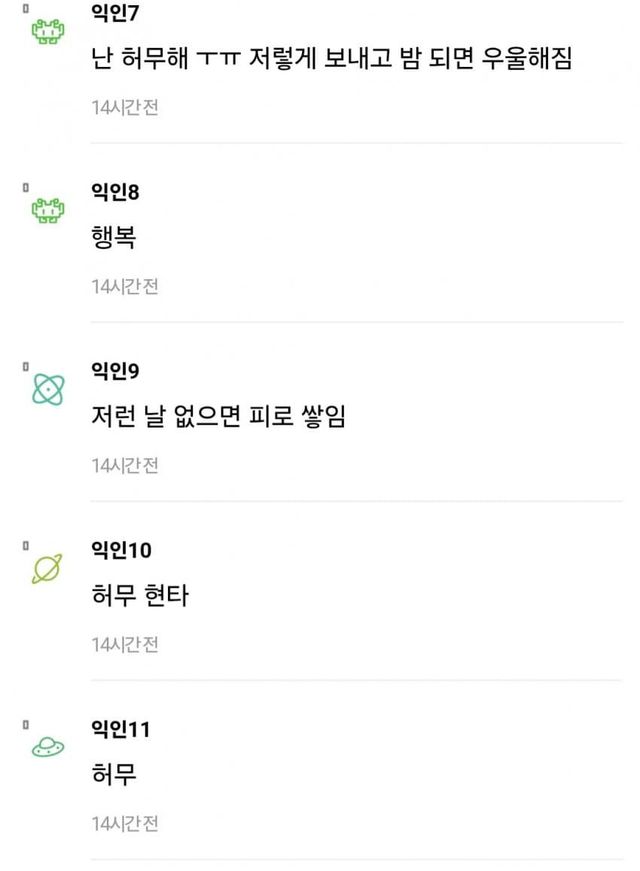The image size is (640, 871).
Task: Select the 익인9 username
Action: (114, 371)
